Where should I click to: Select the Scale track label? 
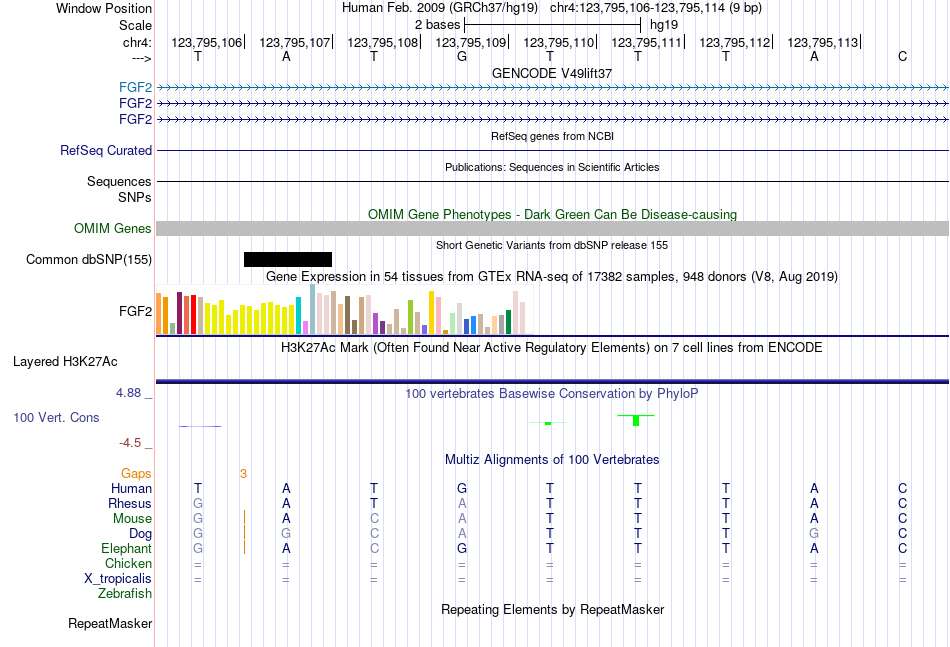[135, 25]
